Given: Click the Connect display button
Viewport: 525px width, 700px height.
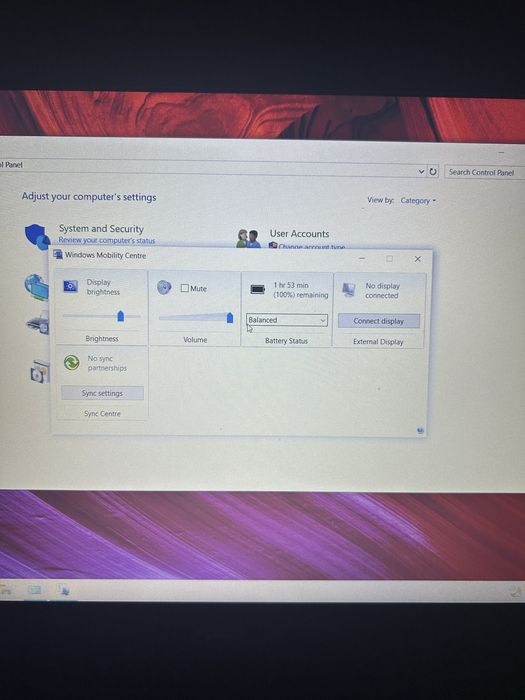Looking at the screenshot, I should [x=379, y=321].
